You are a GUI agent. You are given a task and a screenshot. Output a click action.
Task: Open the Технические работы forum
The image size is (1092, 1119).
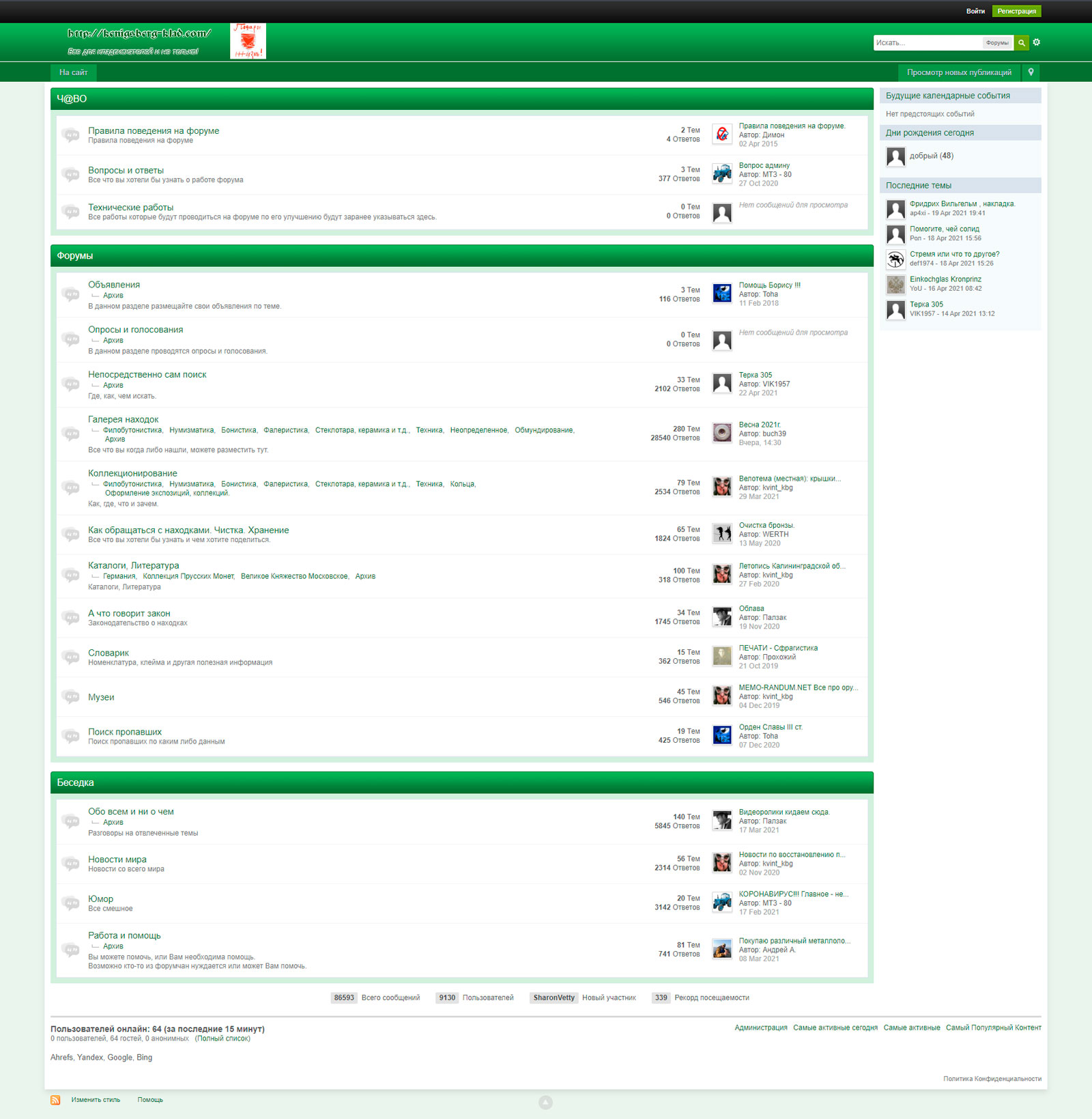(130, 207)
